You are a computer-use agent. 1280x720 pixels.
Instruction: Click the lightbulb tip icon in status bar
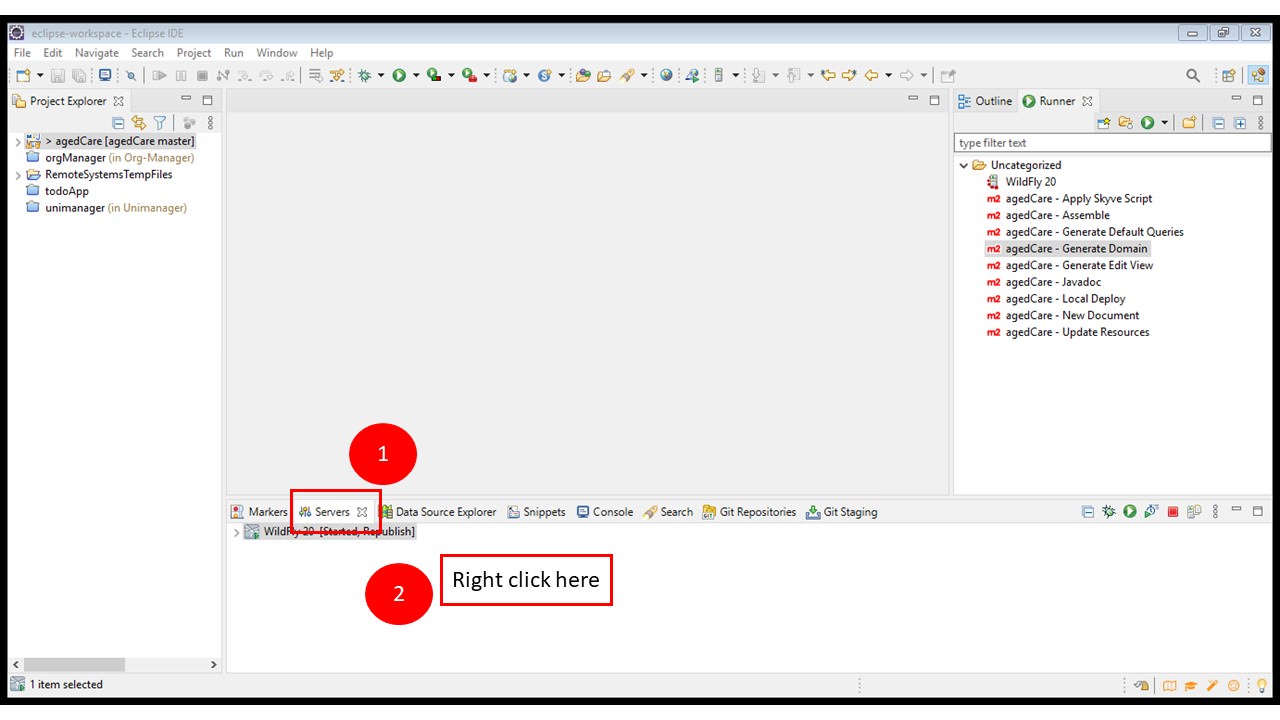click(x=1262, y=685)
